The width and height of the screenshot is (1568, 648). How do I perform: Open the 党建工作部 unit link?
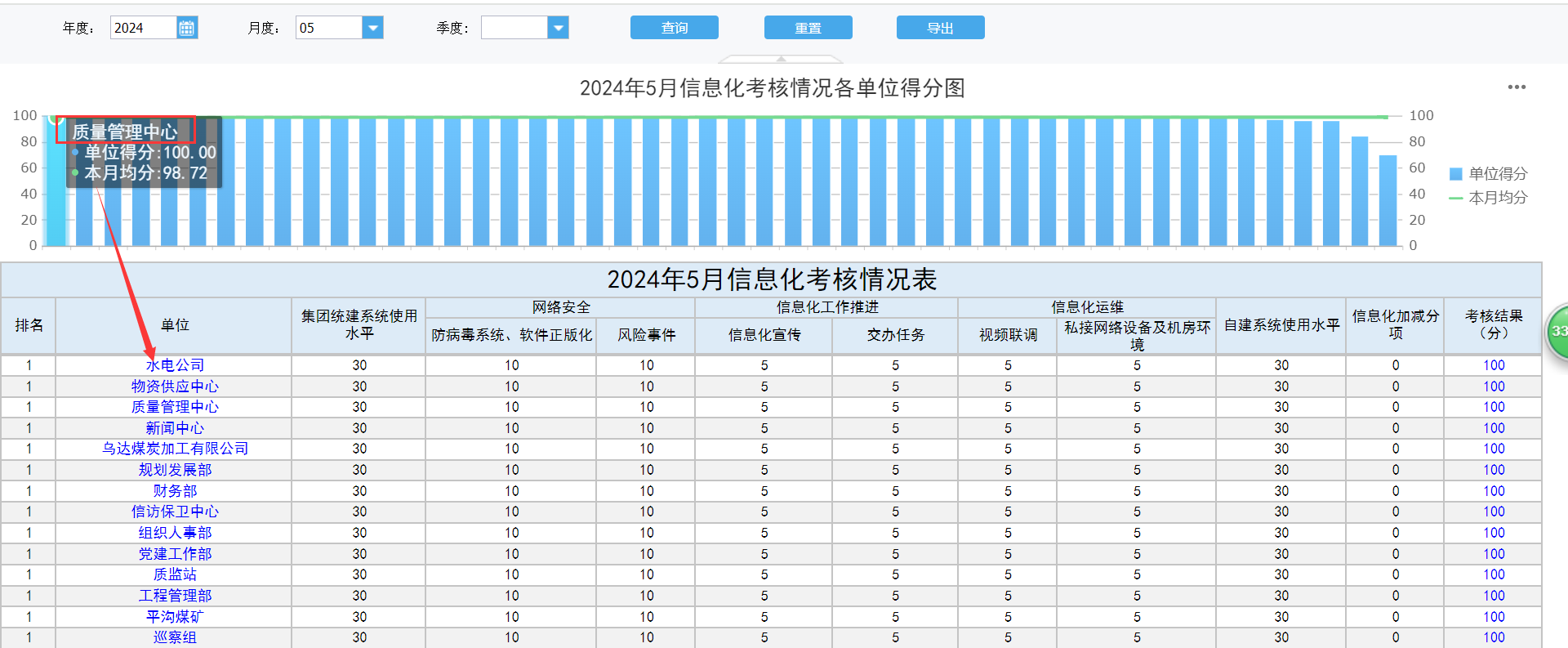click(x=175, y=554)
